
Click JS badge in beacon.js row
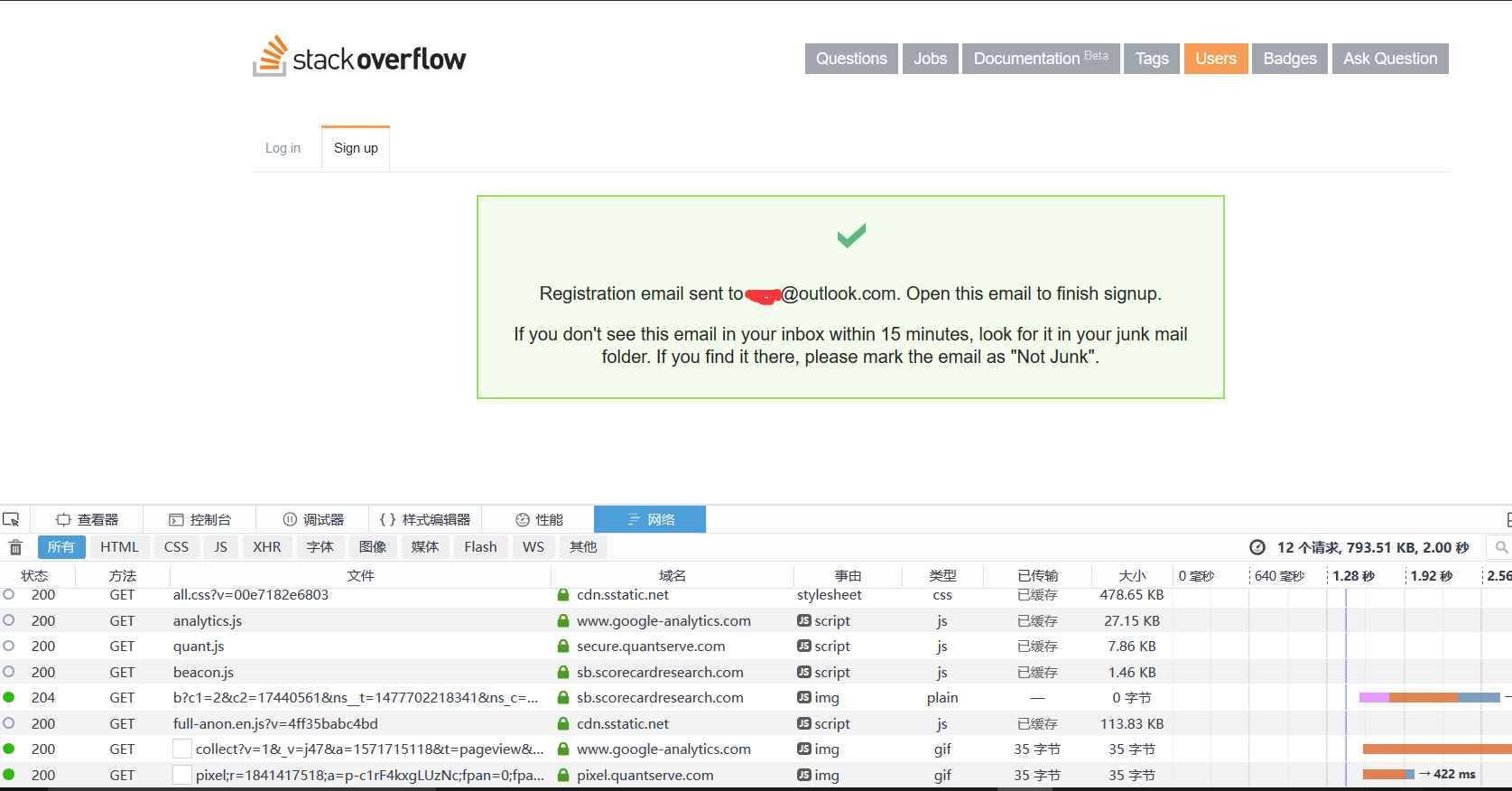(x=804, y=672)
